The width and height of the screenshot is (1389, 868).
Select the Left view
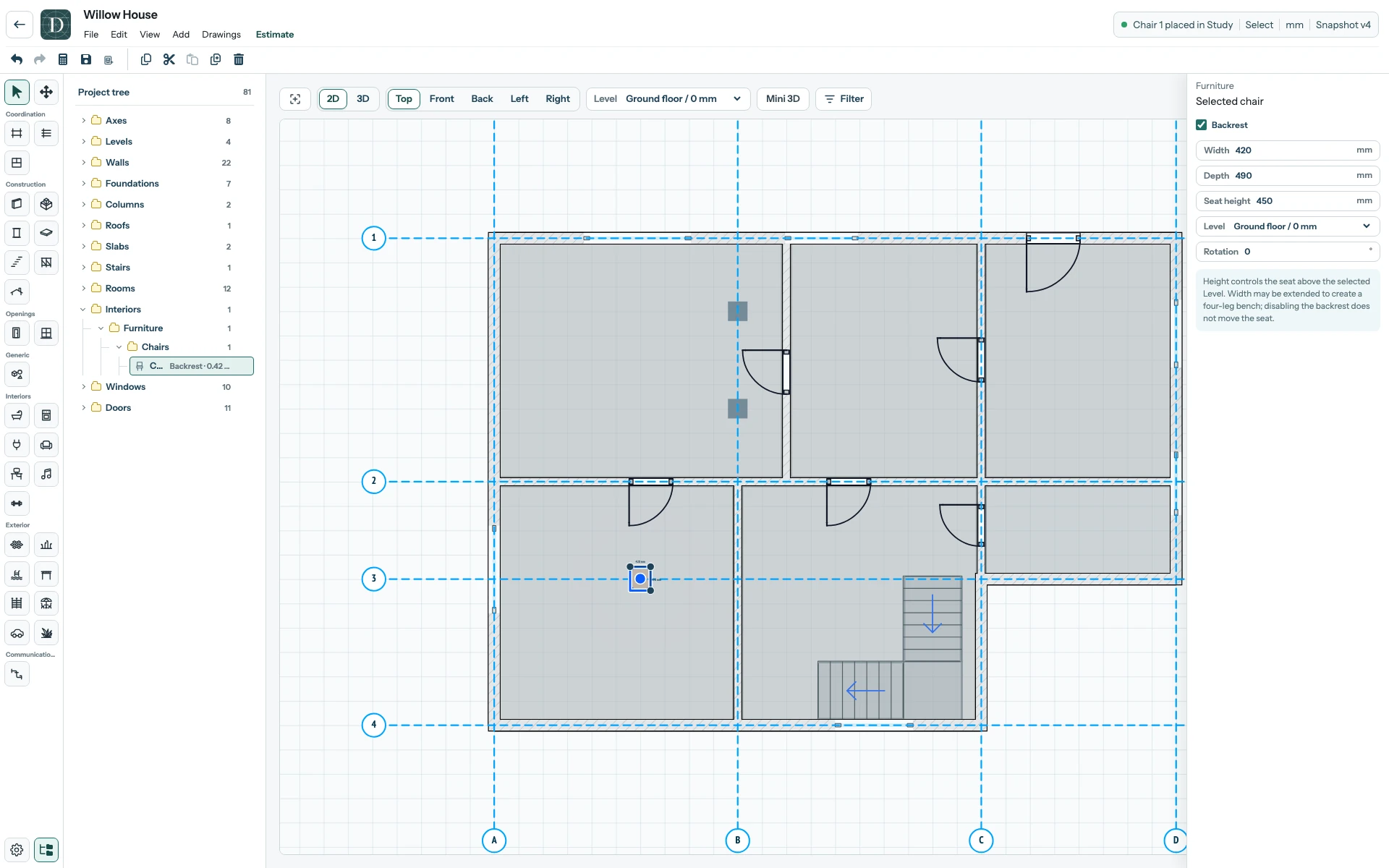pos(519,99)
